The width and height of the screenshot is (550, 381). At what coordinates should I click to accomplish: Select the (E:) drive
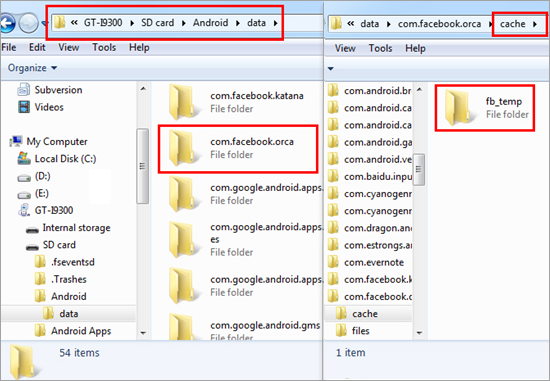tap(33, 193)
